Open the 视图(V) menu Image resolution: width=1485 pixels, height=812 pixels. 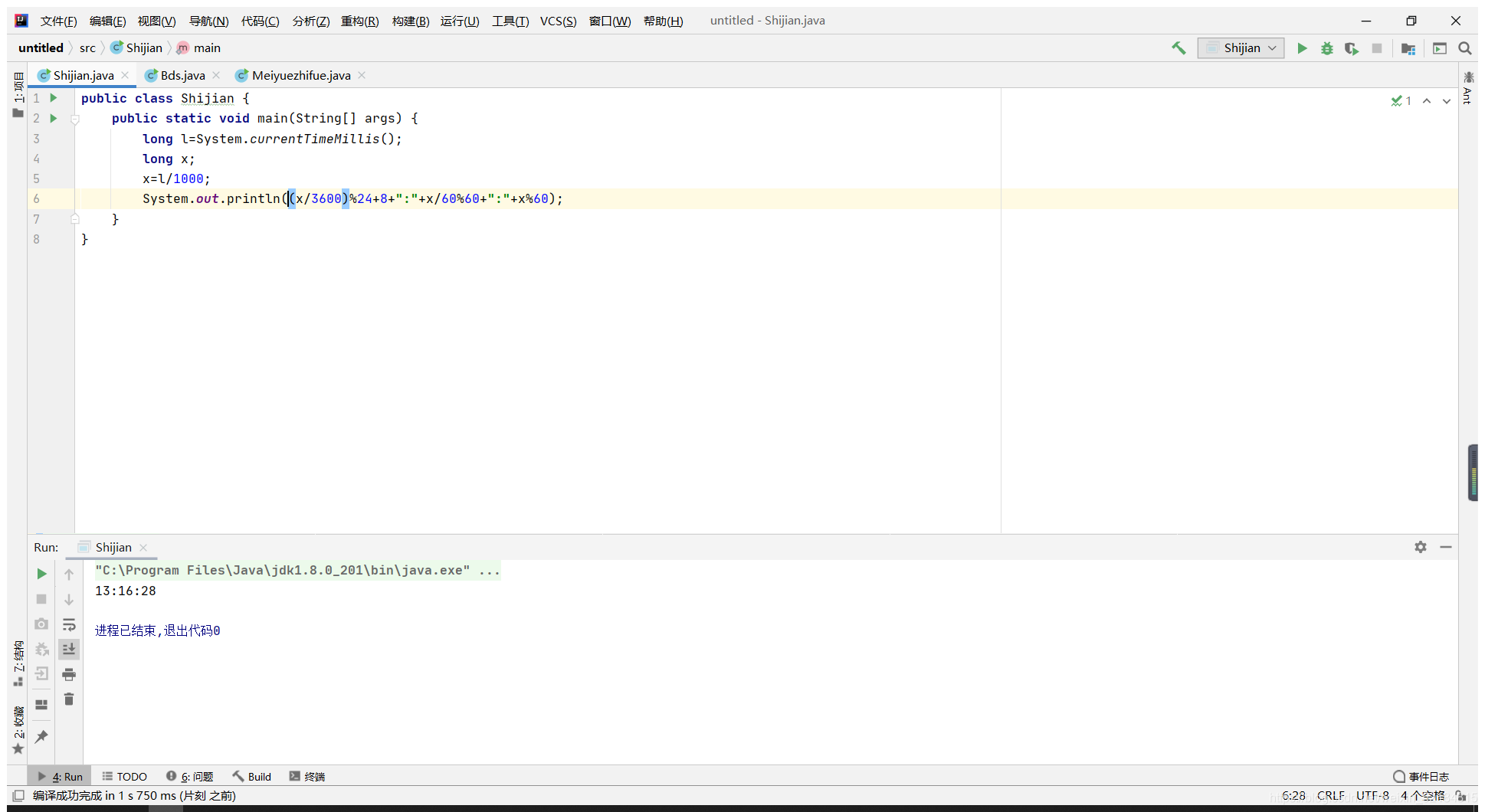click(156, 21)
